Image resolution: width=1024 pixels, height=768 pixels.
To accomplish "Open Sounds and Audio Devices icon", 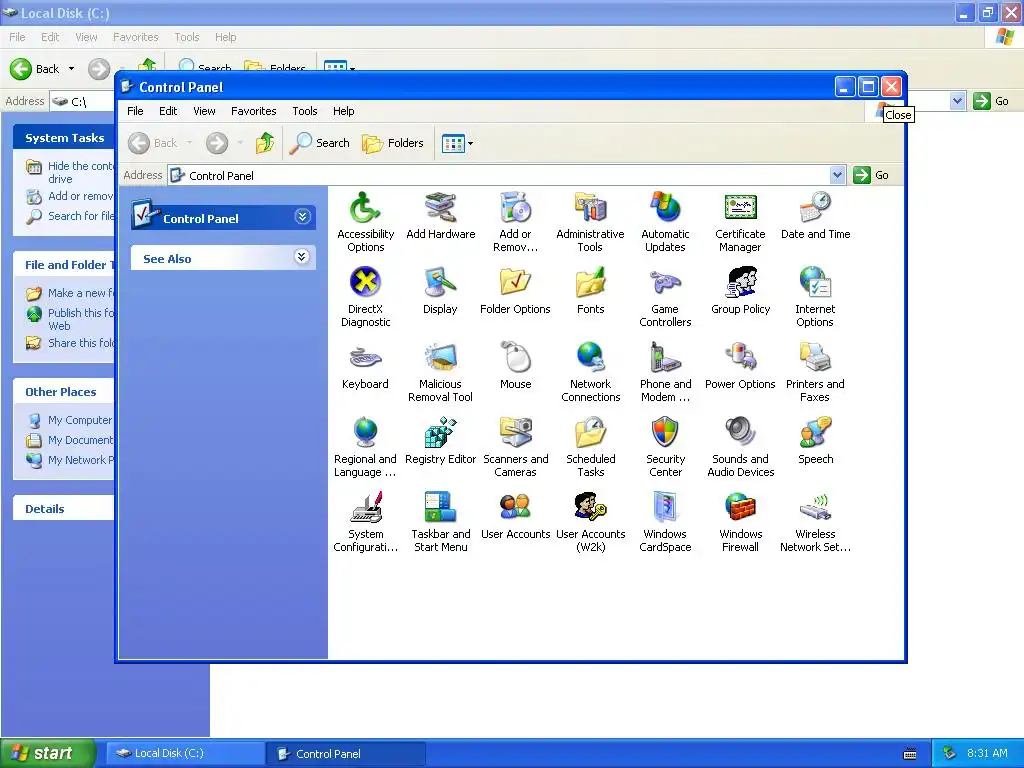I will tap(740, 433).
